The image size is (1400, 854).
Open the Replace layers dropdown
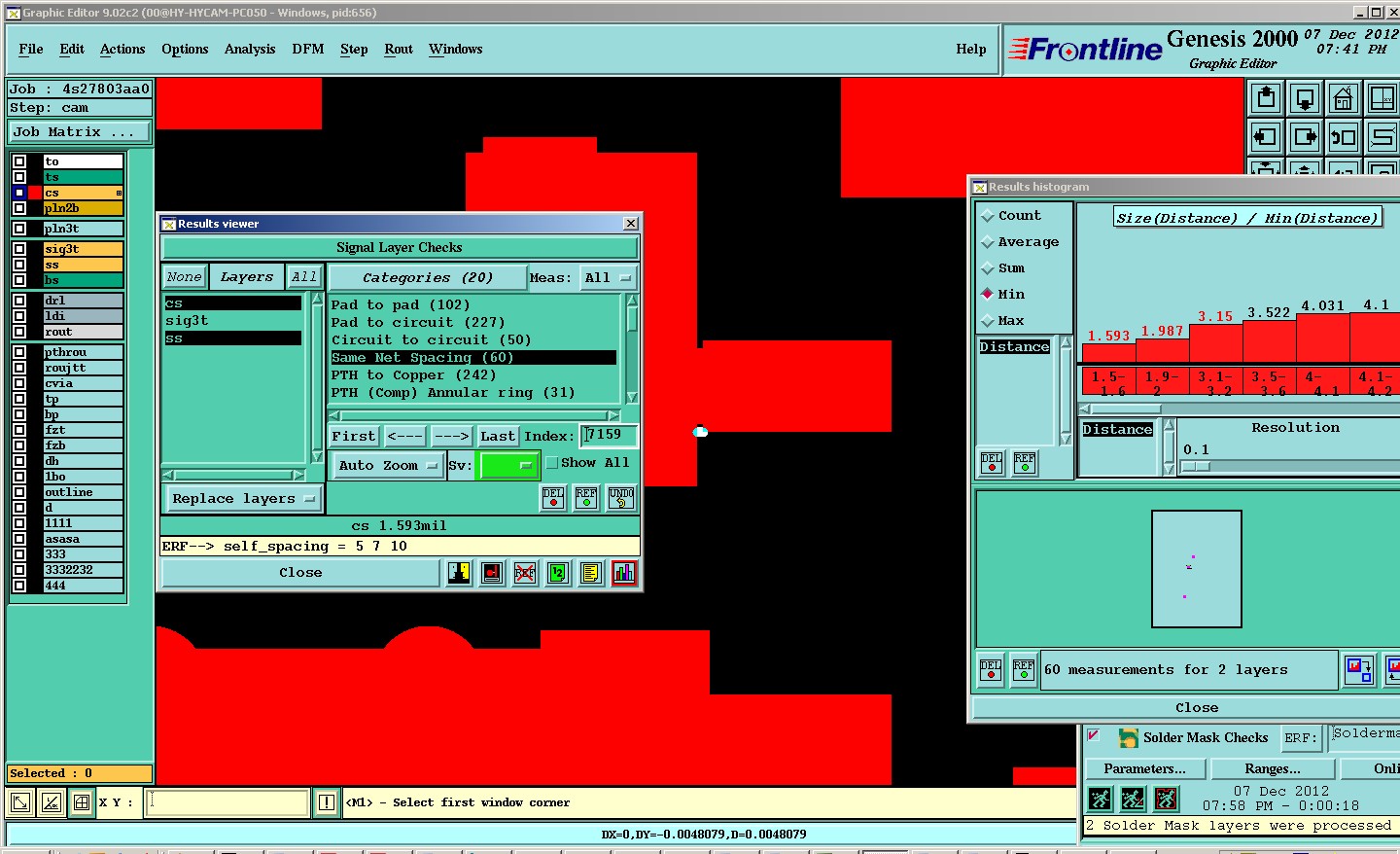pos(243,499)
